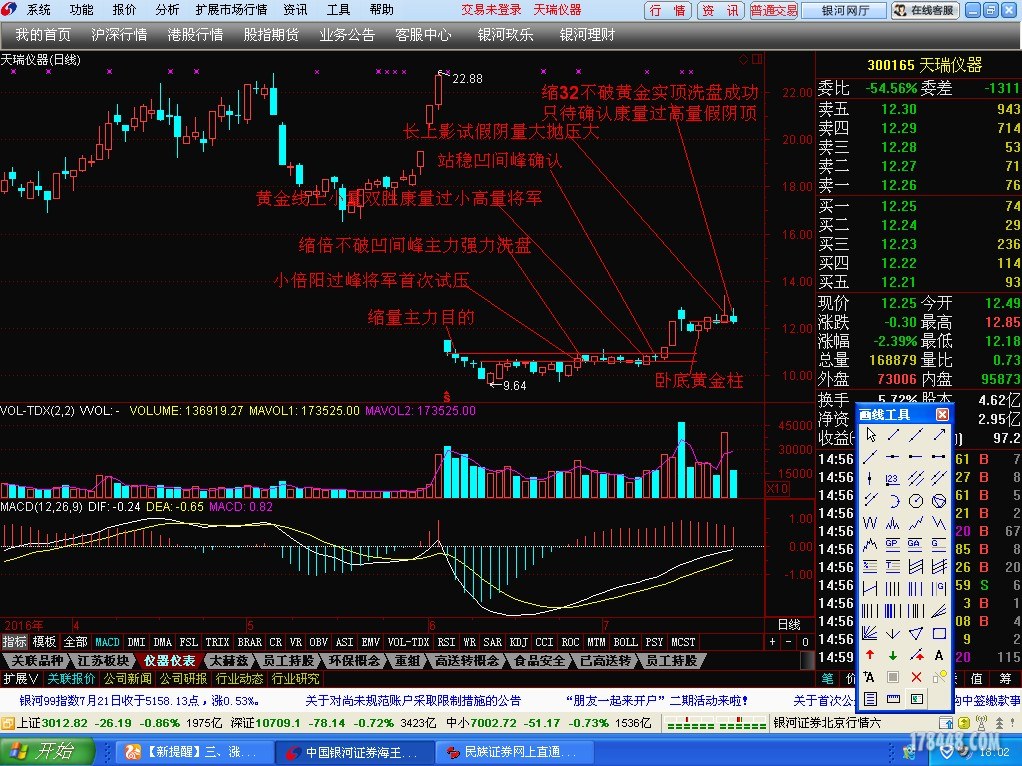1022x766 pixels.
Task: Toggle the KDJ indicator
Action: (518, 642)
